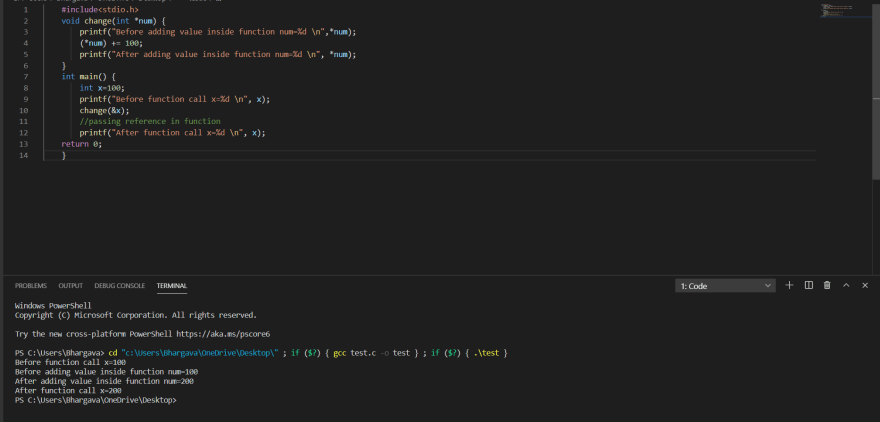
Task: Open the '1: Code' terminal selector dropdown
Action: coord(725,286)
